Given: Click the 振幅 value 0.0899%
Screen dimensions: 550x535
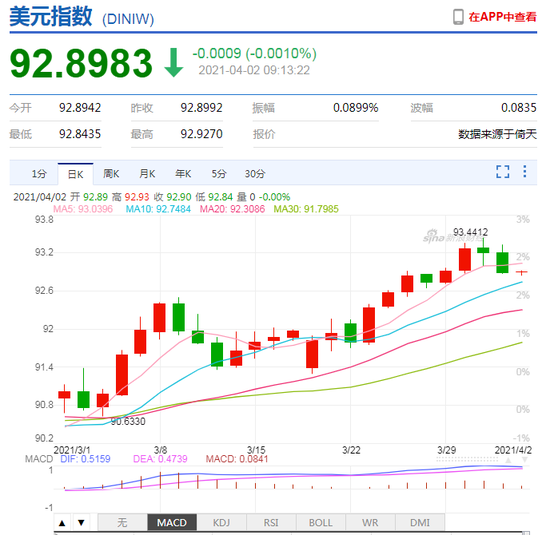Looking at the screenshot, I should click(356, 108).
